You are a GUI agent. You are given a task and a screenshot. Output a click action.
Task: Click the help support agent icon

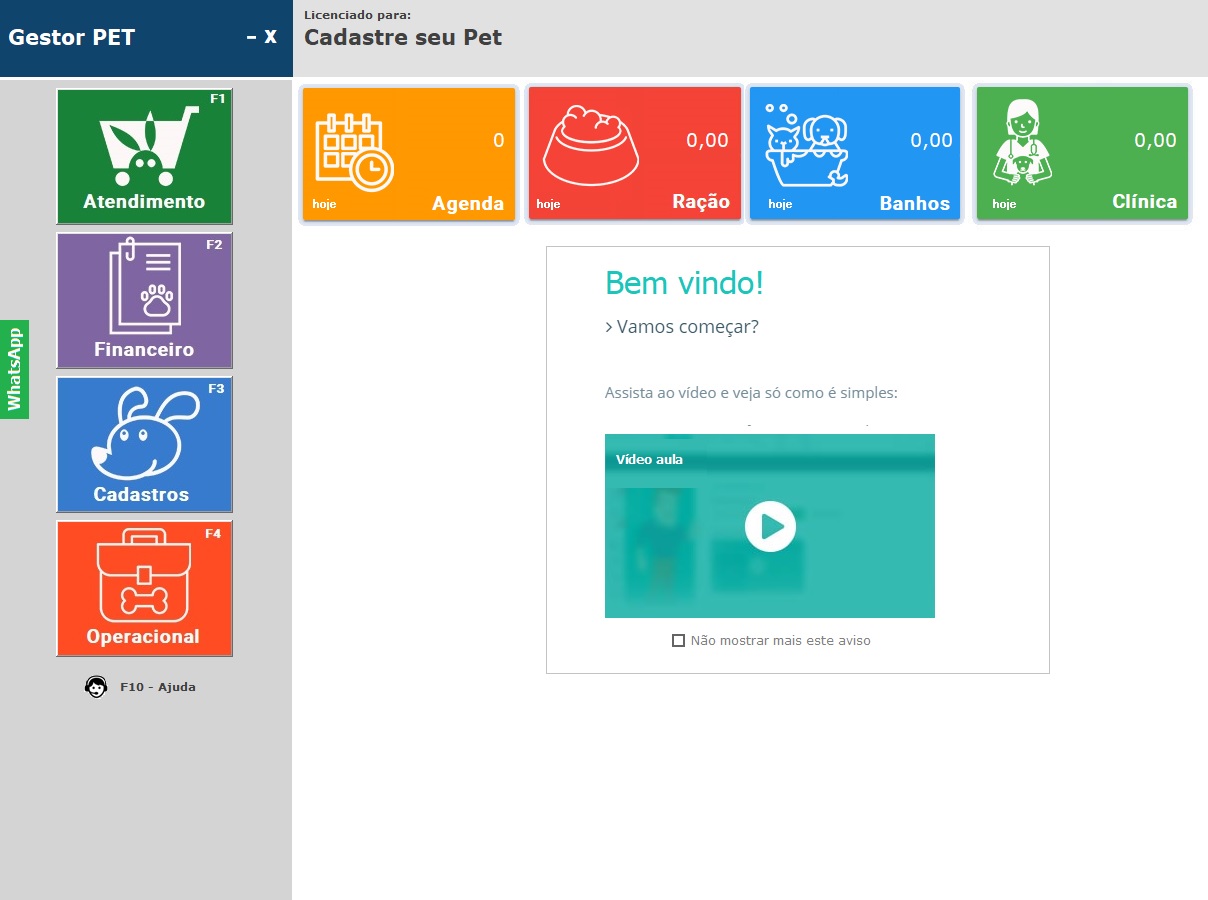pos(96,687)
